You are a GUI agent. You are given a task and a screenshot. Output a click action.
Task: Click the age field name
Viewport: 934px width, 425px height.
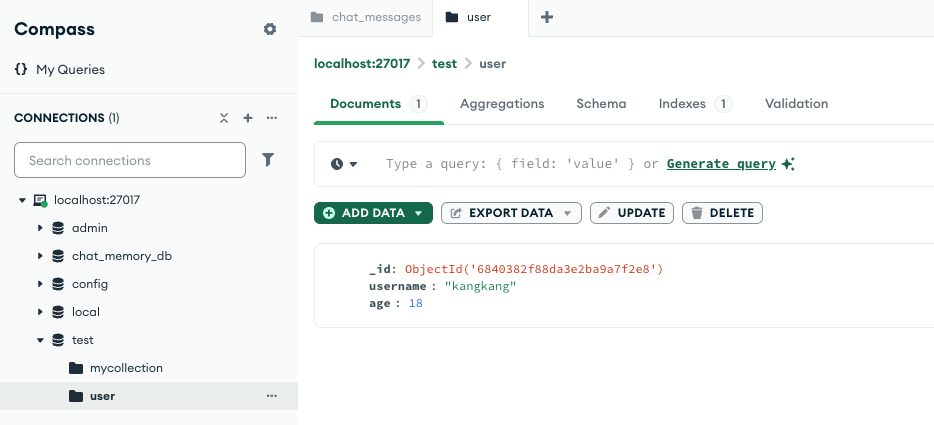coord(379,303)
